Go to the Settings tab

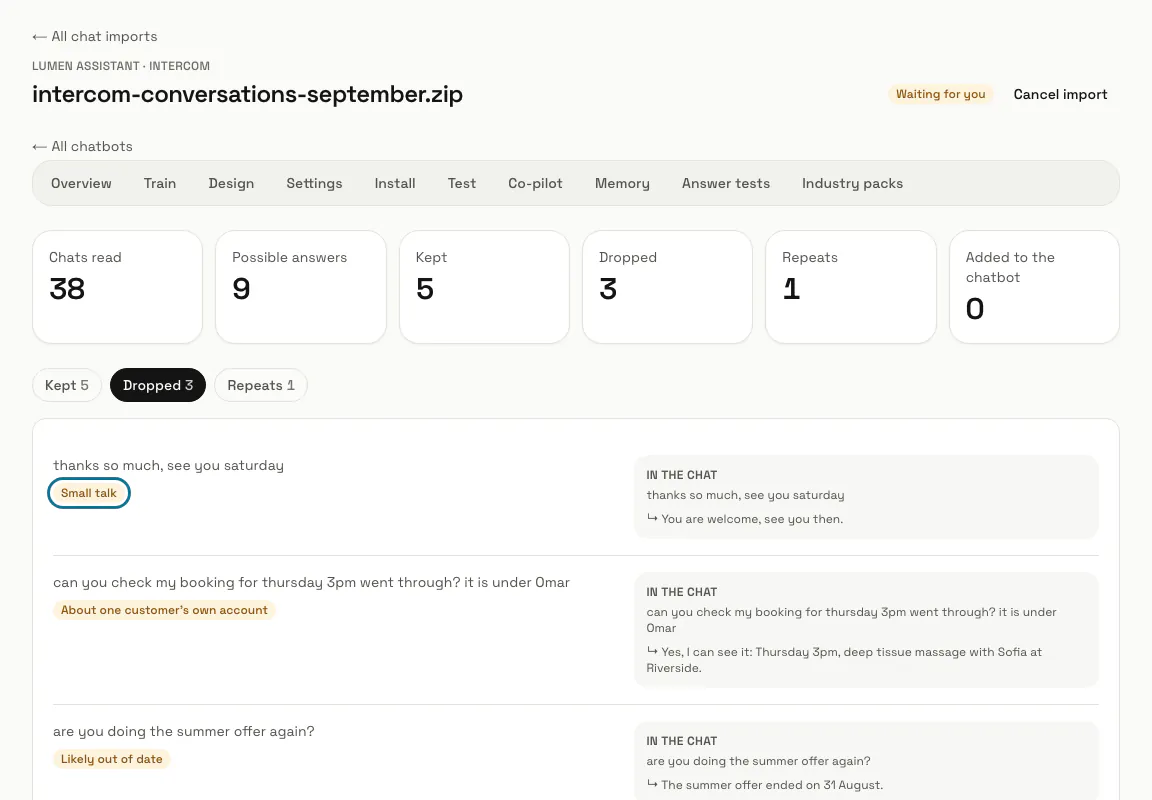click(314, 184)
